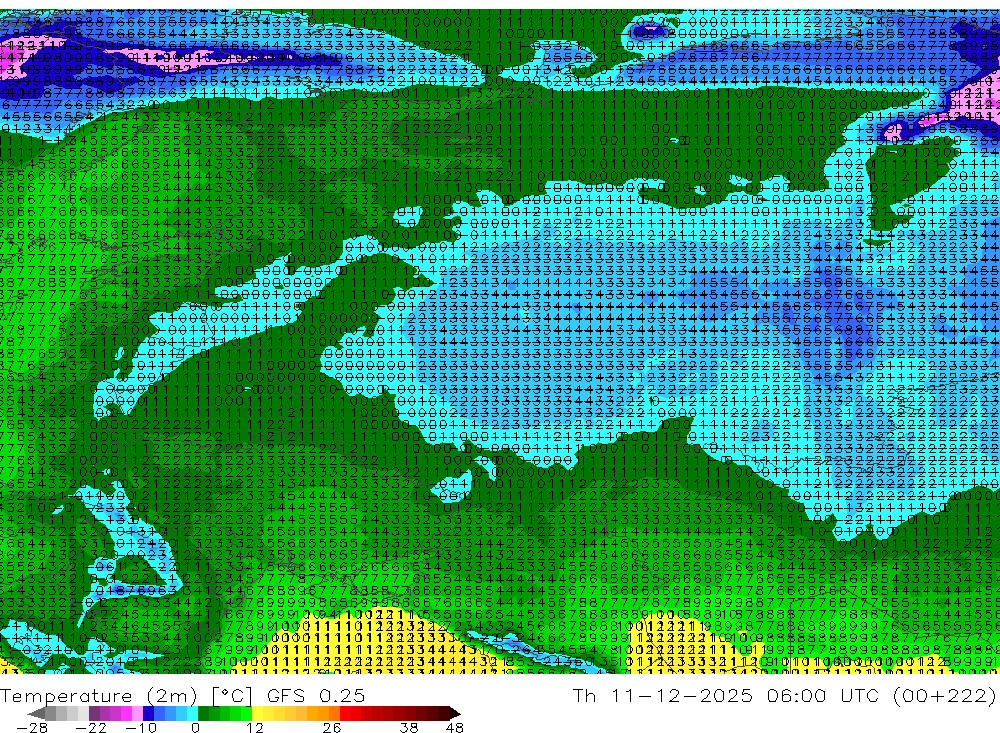Click the "-28" legend value

[32, 727]
